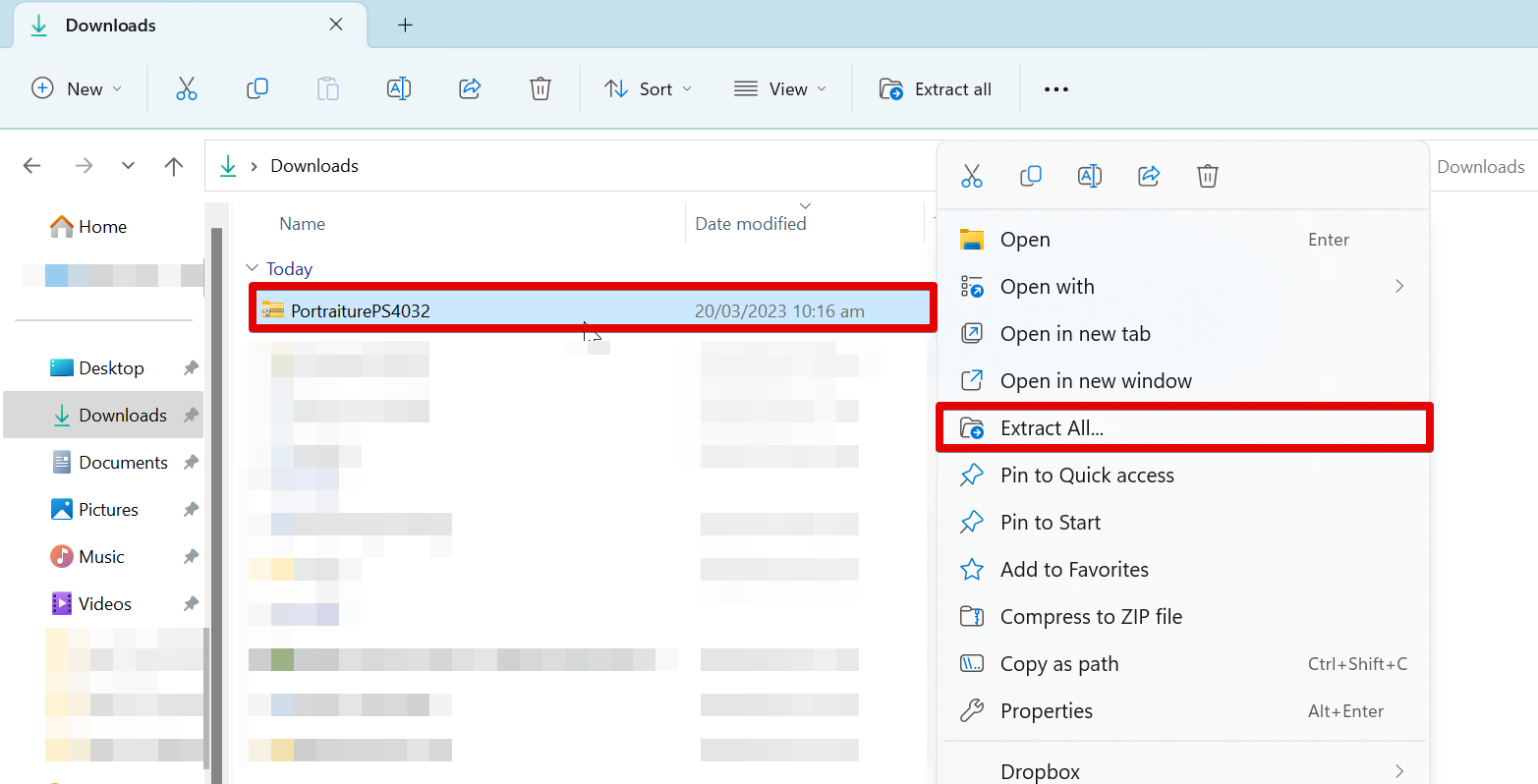Open the New dropdown menu
This screenshot has height=784, width=1538.
coord(77,89)
